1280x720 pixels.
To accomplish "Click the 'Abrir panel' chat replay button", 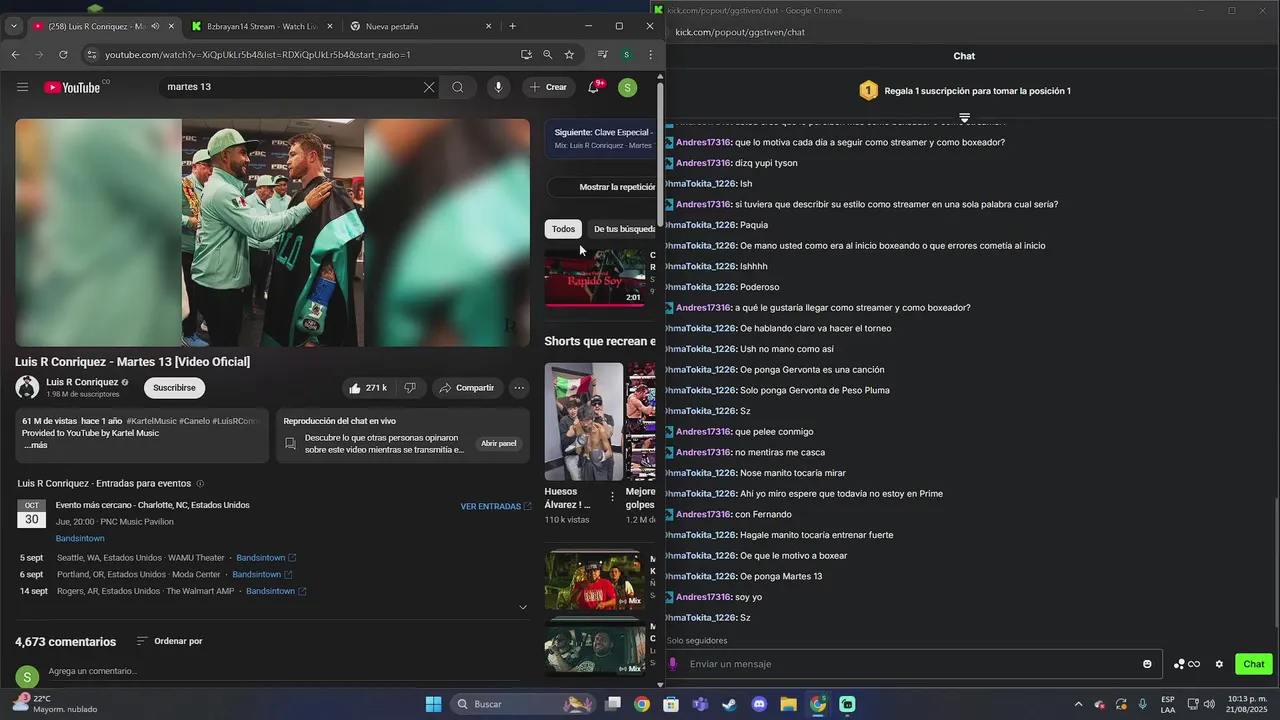I will point(499,443).
